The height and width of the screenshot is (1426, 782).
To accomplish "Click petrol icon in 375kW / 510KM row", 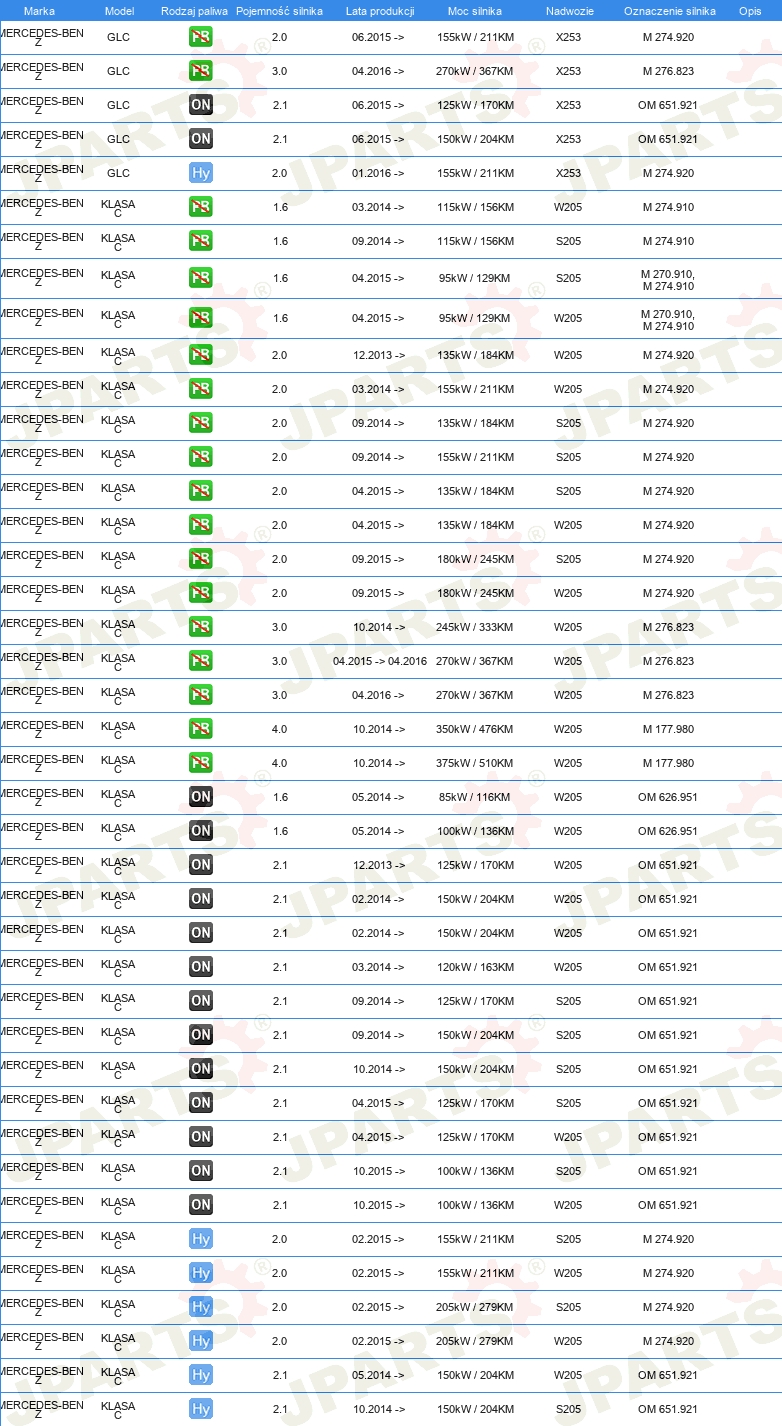I will [201, 764].
